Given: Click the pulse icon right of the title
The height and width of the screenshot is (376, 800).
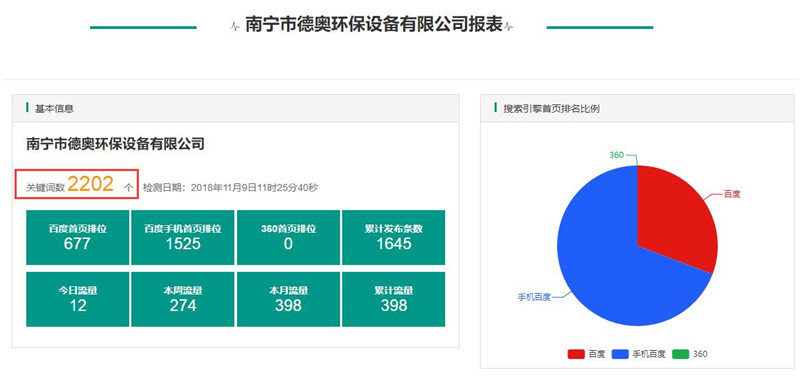Looking at the screenshot, I should coord(509,27).
